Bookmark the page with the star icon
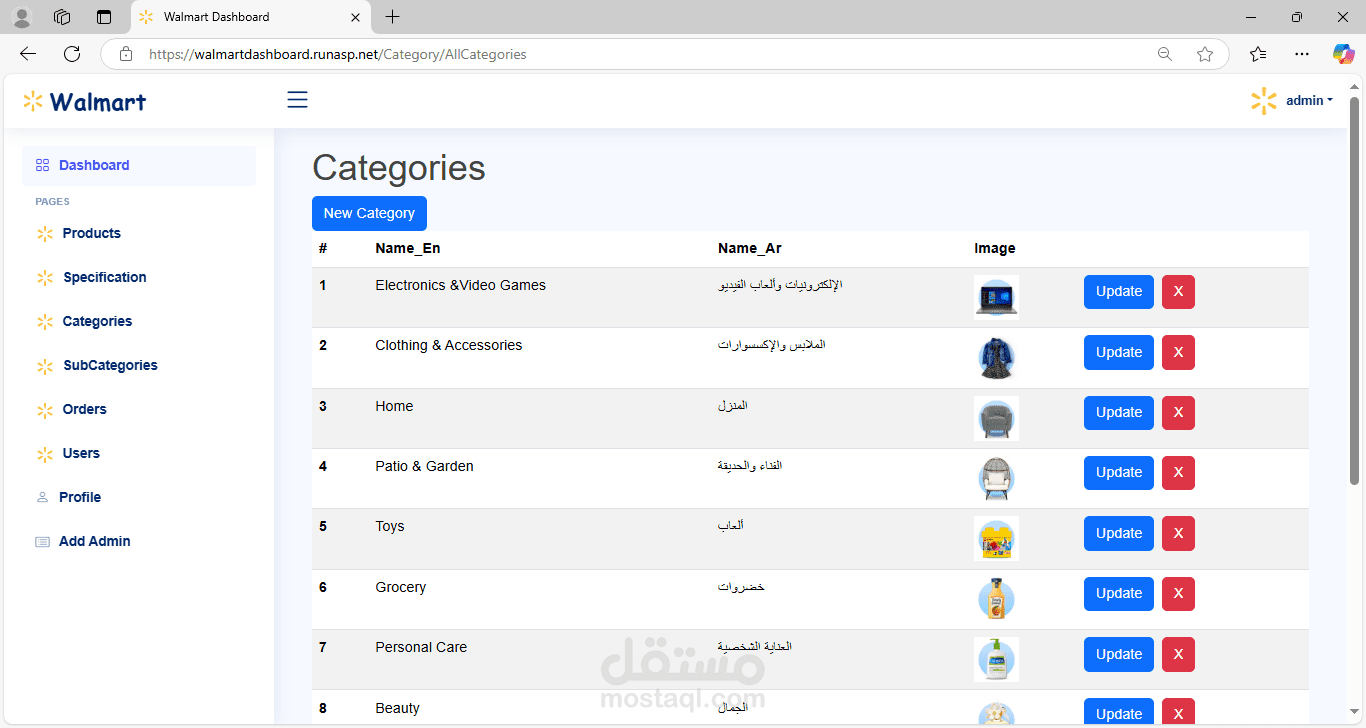Screen dimensions: 1366x728 1205,54
